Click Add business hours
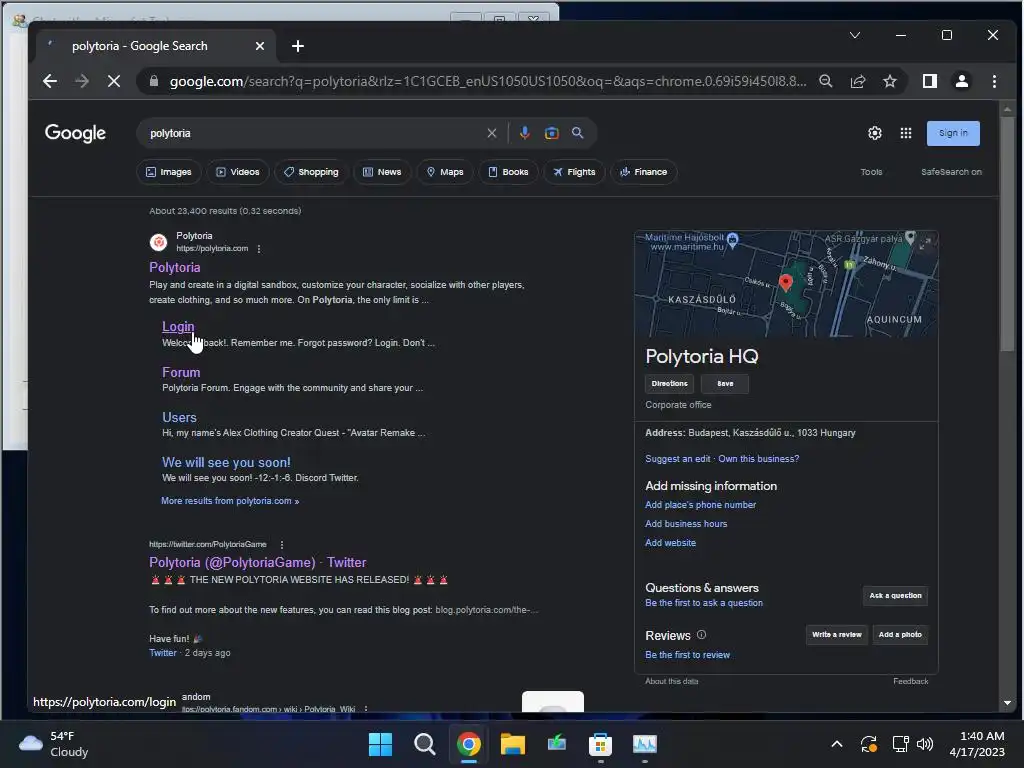Viewport: 1024px width, 768px height. tap(686, 524)
